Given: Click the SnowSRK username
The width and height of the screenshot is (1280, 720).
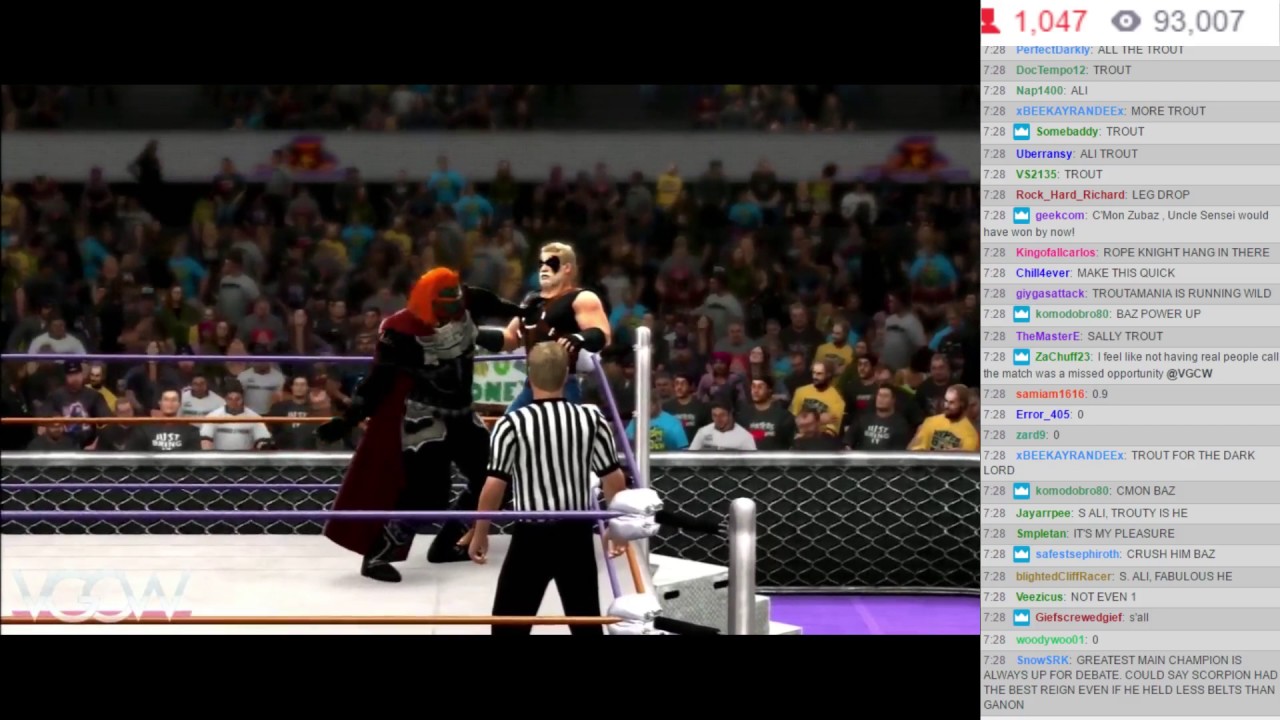Looking at the screenshot, I should [1042, 661].
